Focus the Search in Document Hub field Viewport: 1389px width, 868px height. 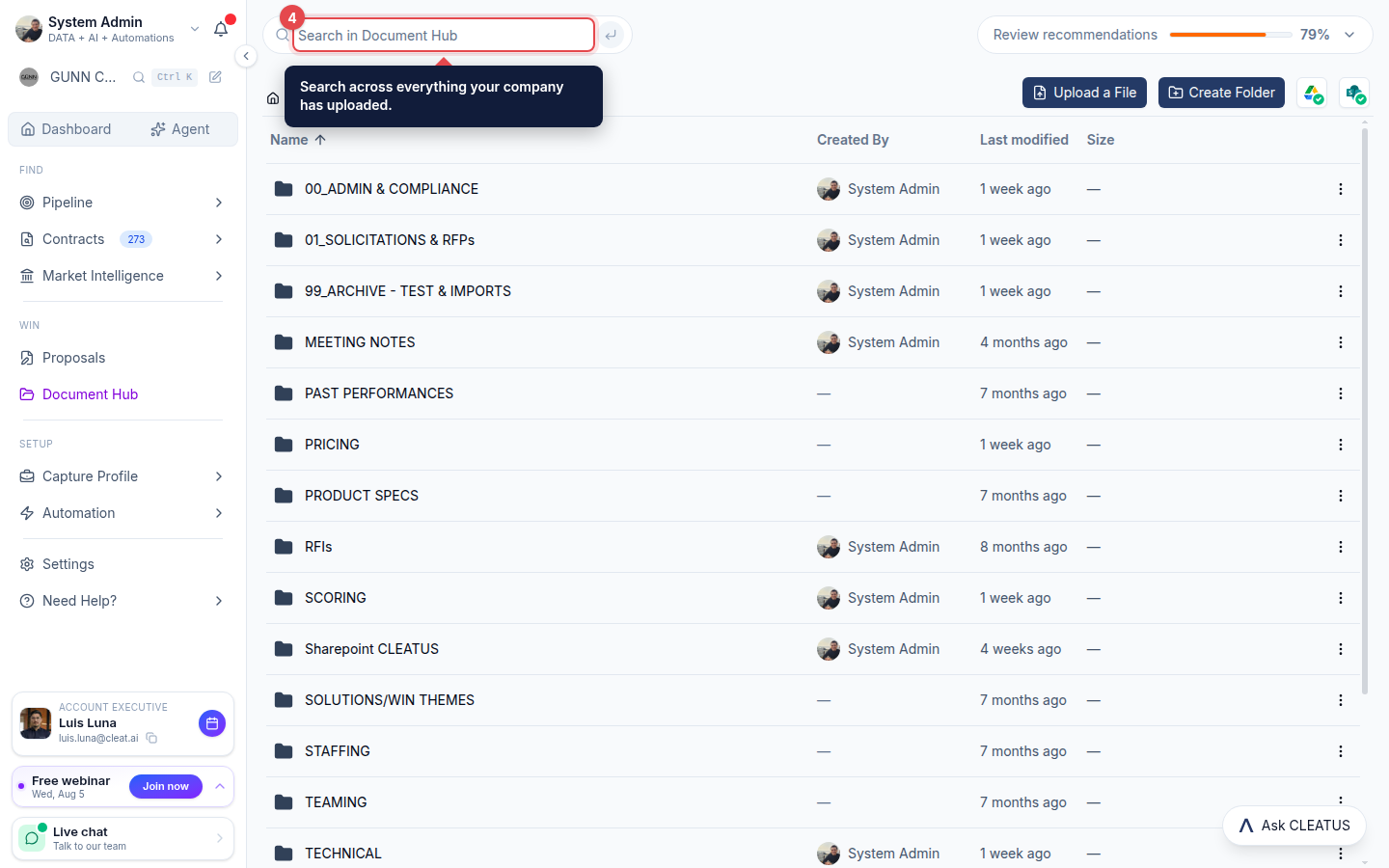444,35
